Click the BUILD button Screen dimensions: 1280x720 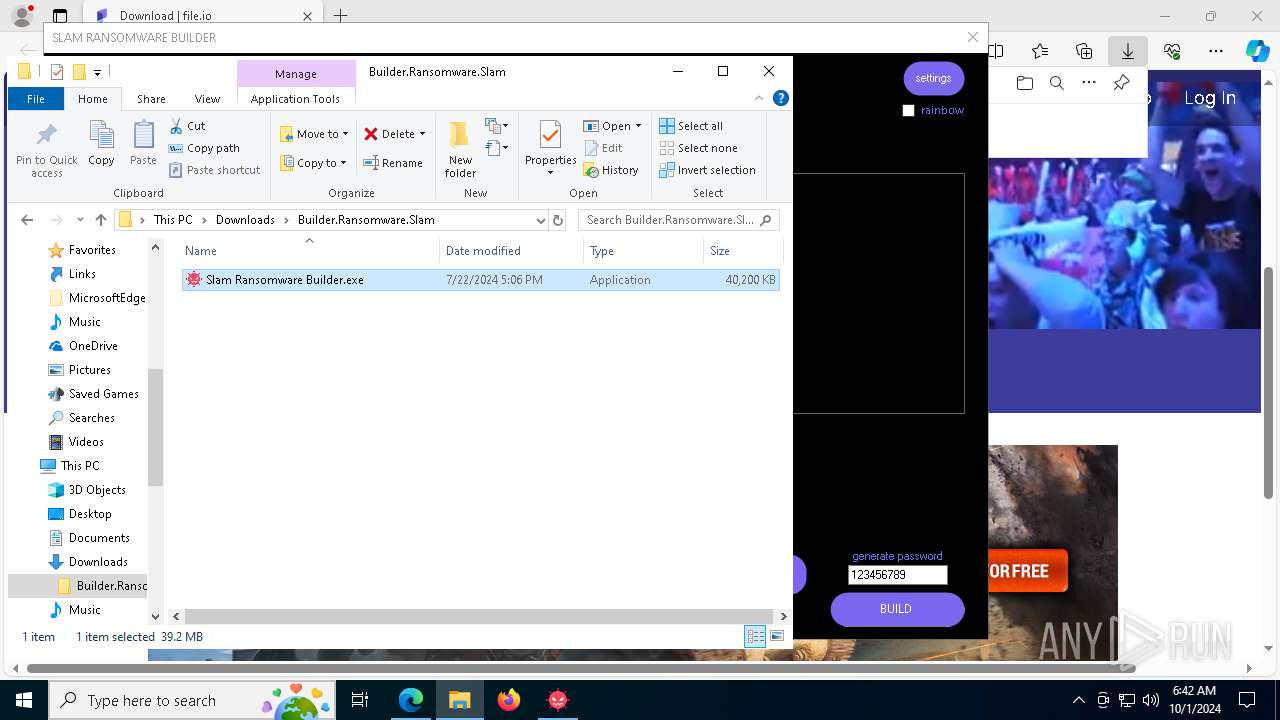tap(897, 609)
